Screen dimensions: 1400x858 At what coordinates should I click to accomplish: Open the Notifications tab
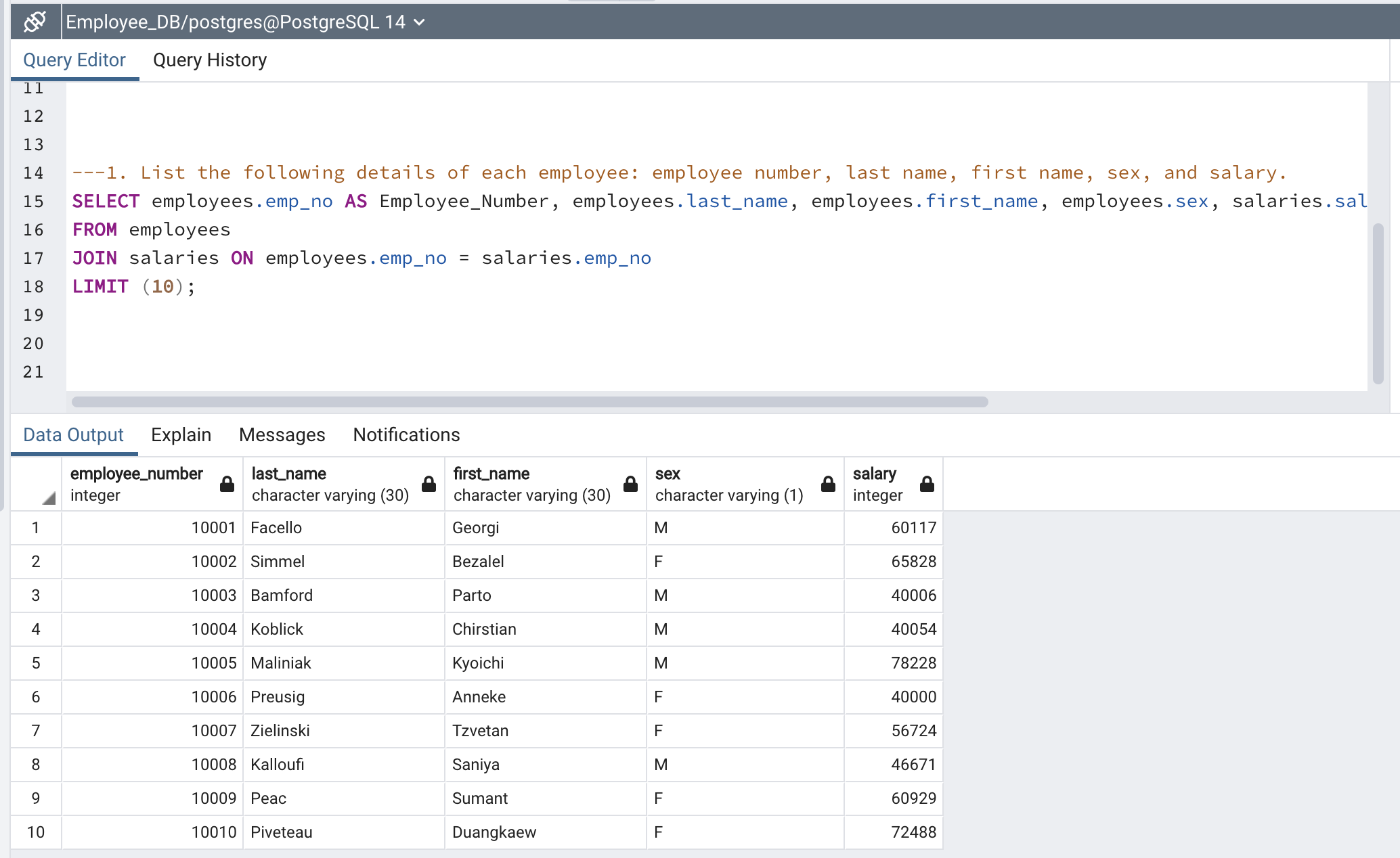(x=406, y=435)
